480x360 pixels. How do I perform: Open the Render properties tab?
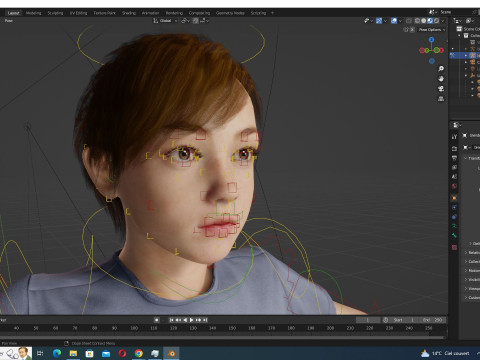(454, 148)
